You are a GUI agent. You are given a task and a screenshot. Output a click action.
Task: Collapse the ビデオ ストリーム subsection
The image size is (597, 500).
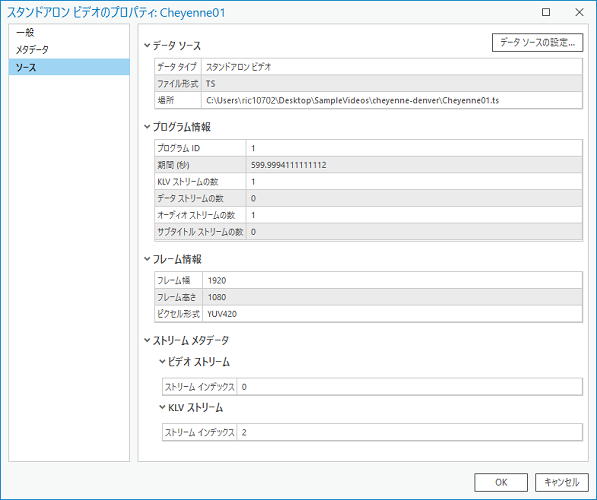pyautogui.click(x=162, y=362)
